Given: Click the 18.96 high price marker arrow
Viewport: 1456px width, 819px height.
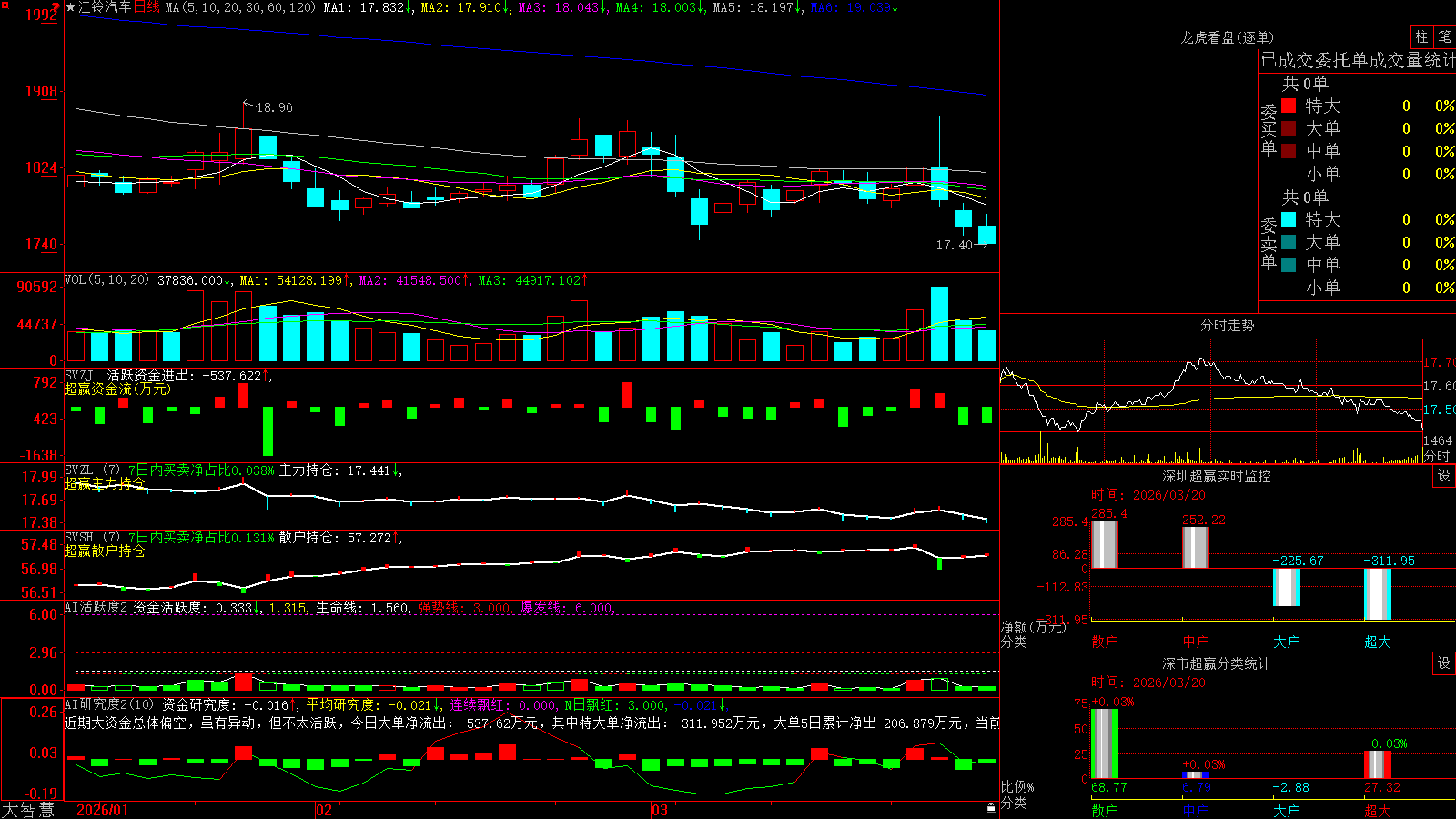Looking at the screenshot, I should pos(248,105).
